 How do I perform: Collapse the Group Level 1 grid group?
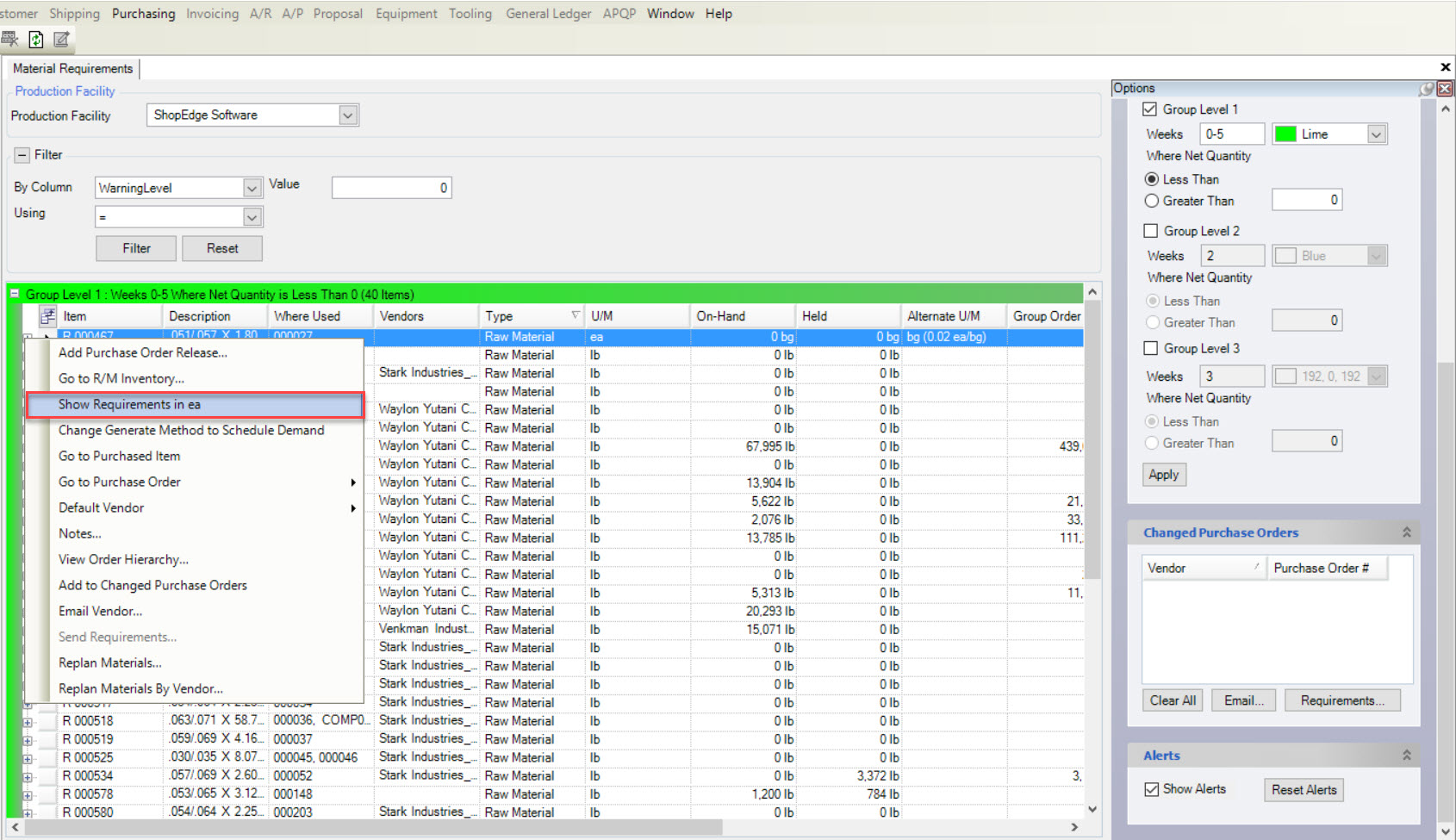tap(15, 294)
